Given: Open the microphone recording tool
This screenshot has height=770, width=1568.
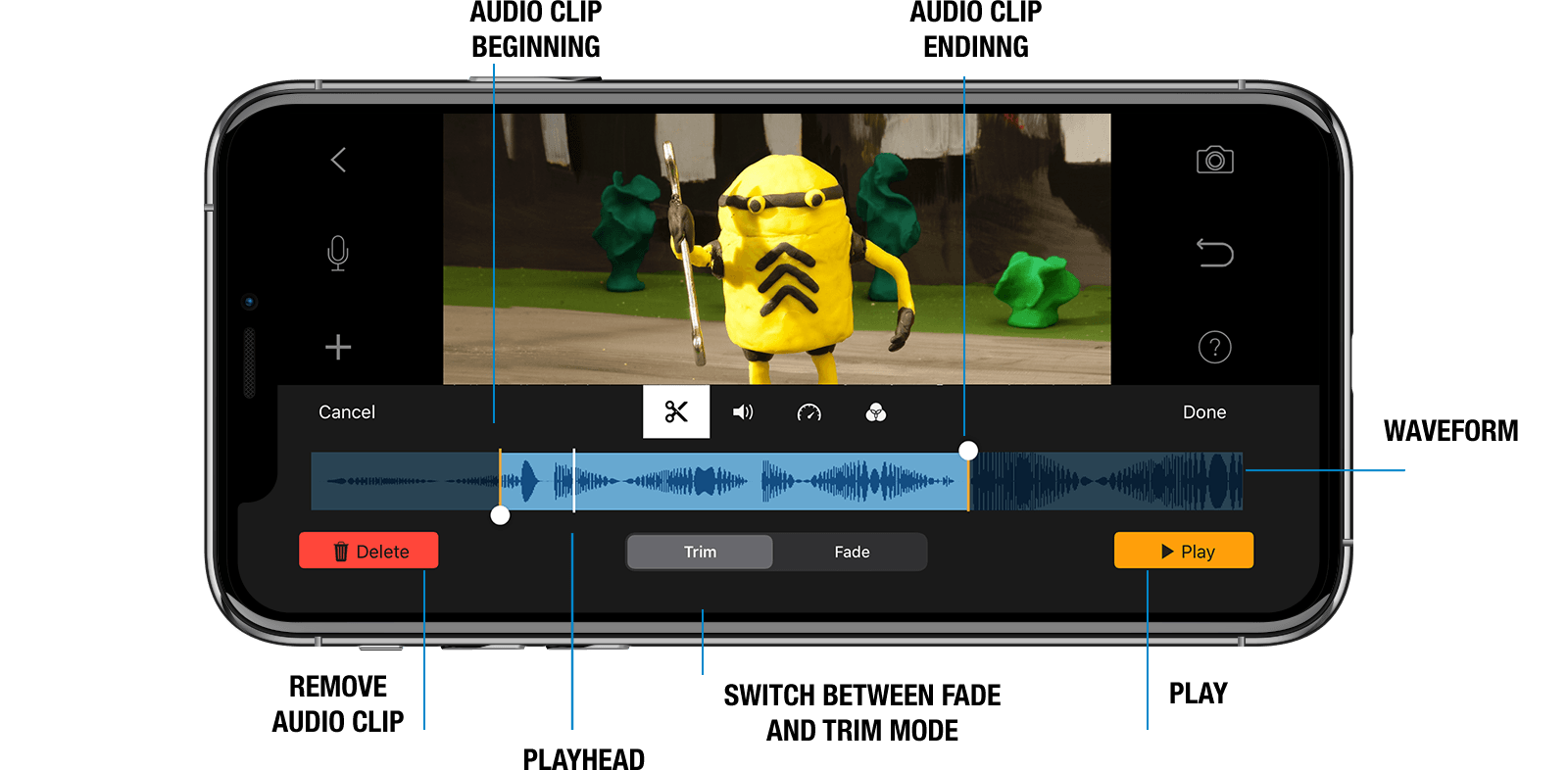Looking at the screenshot, I should (338, 253).
